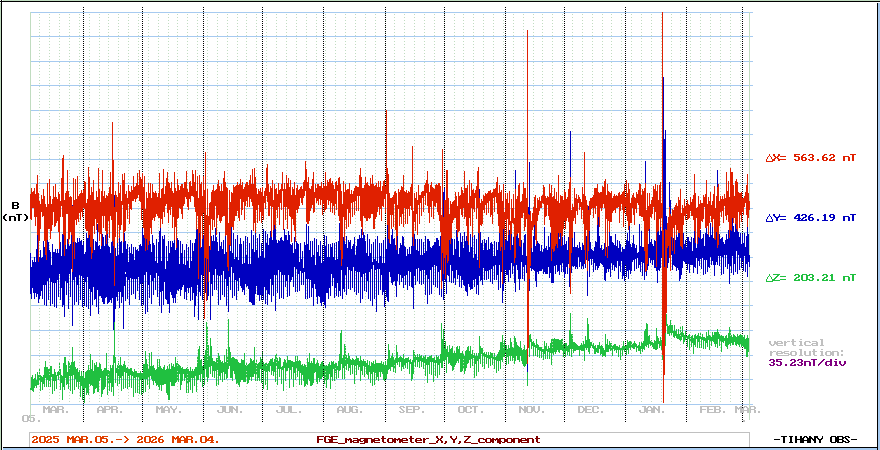Click the 35.23nT/div vertical resolution value
Screen dimensions: 880x450
(807, 363)
